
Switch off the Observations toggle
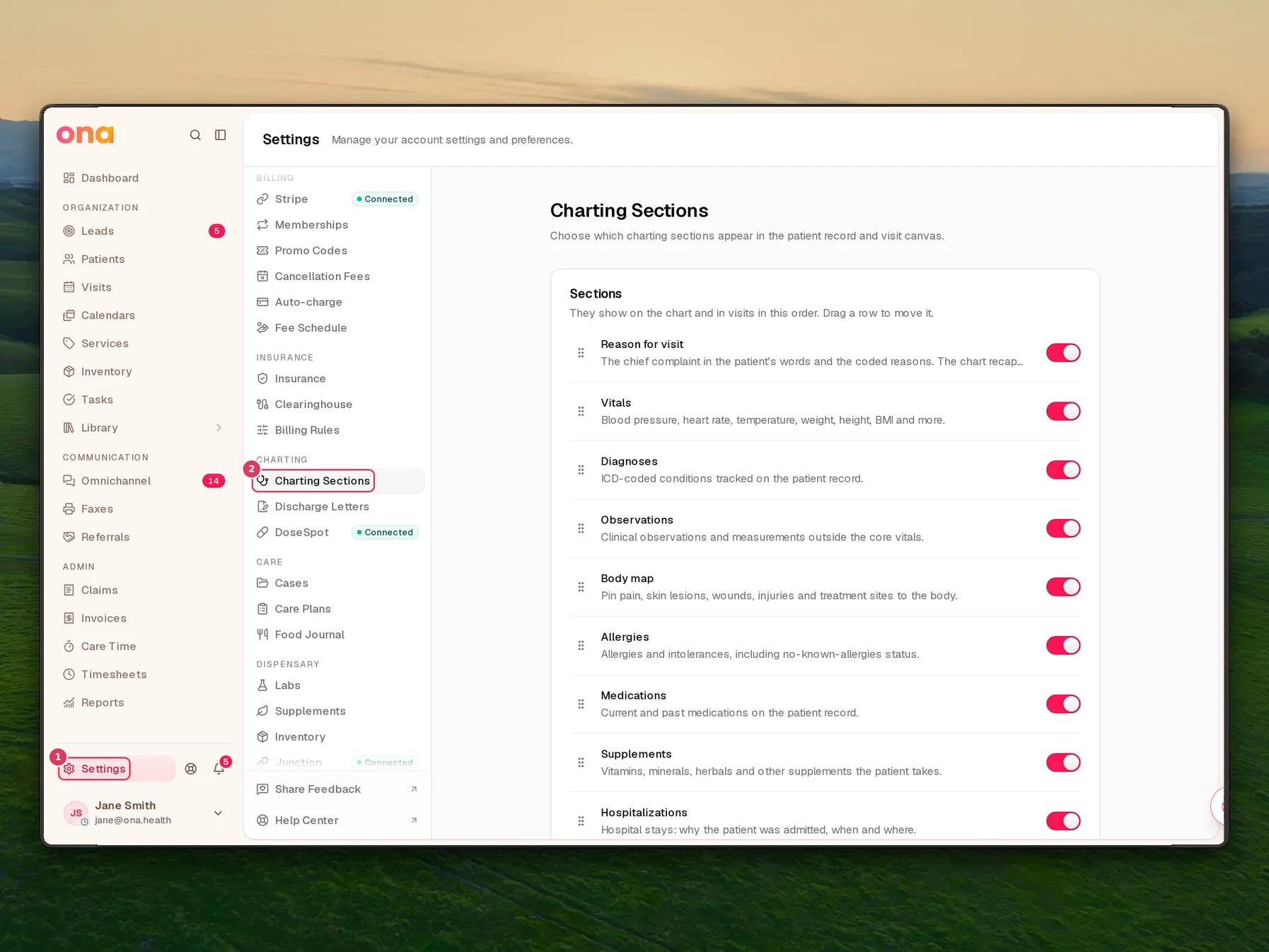click(1063, 528)
